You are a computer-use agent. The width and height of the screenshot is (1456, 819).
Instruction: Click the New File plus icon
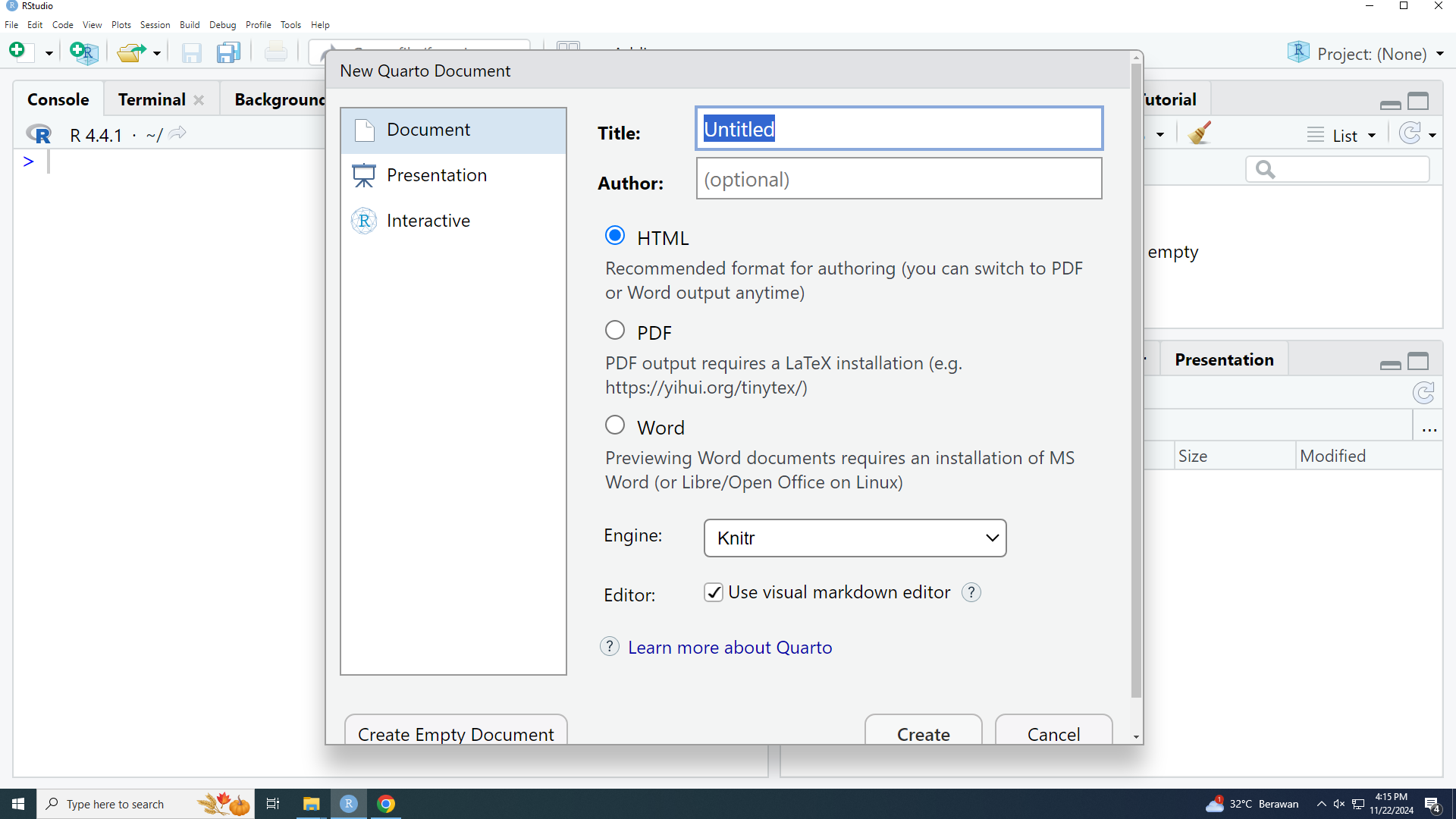(17, 51)
